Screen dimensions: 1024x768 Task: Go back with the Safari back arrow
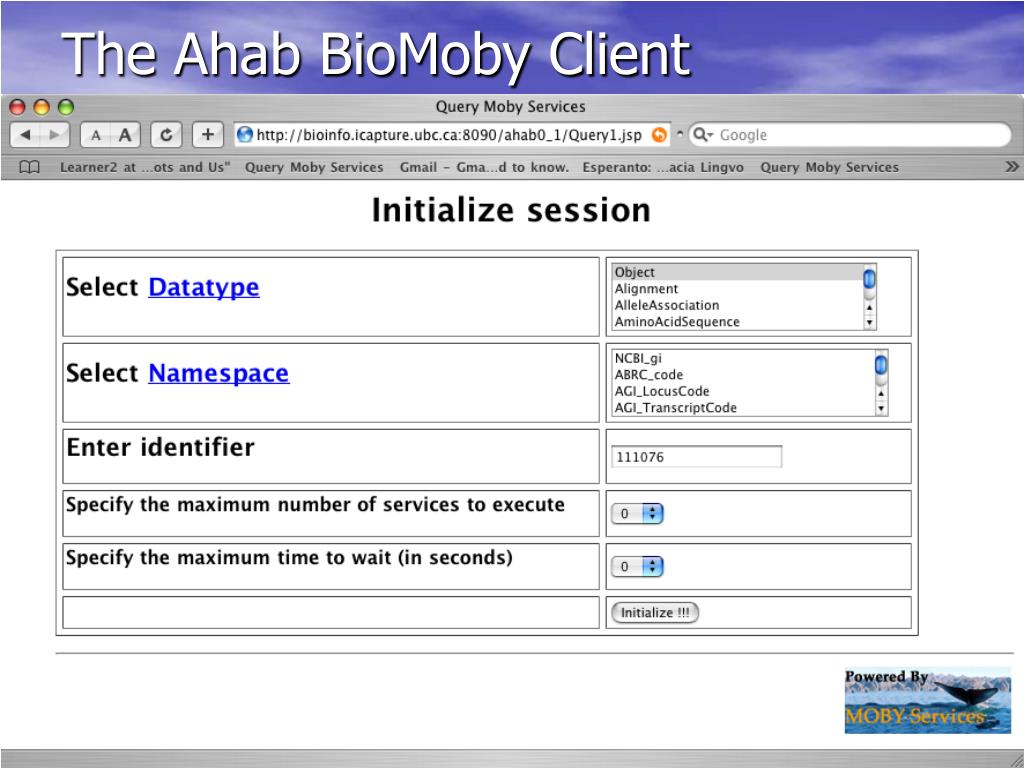[25, 135]
